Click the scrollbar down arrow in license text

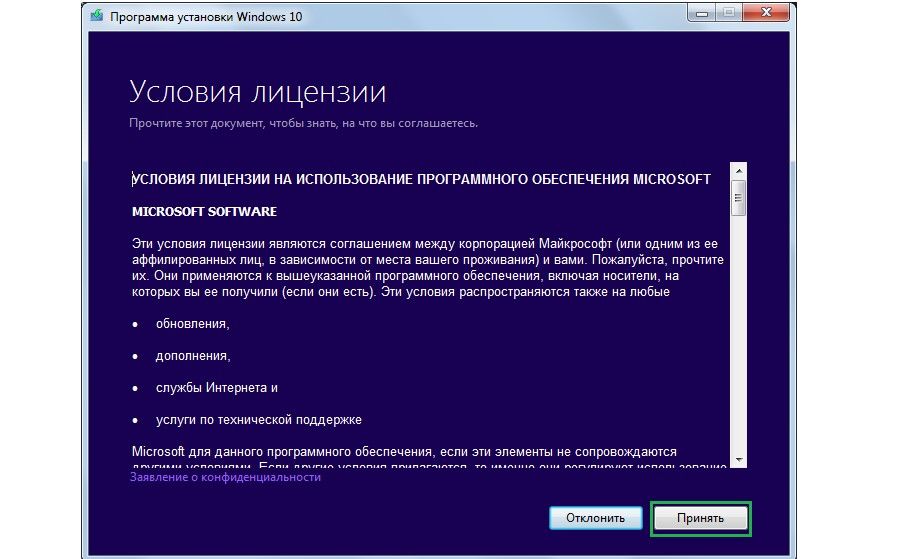(738, 460)
